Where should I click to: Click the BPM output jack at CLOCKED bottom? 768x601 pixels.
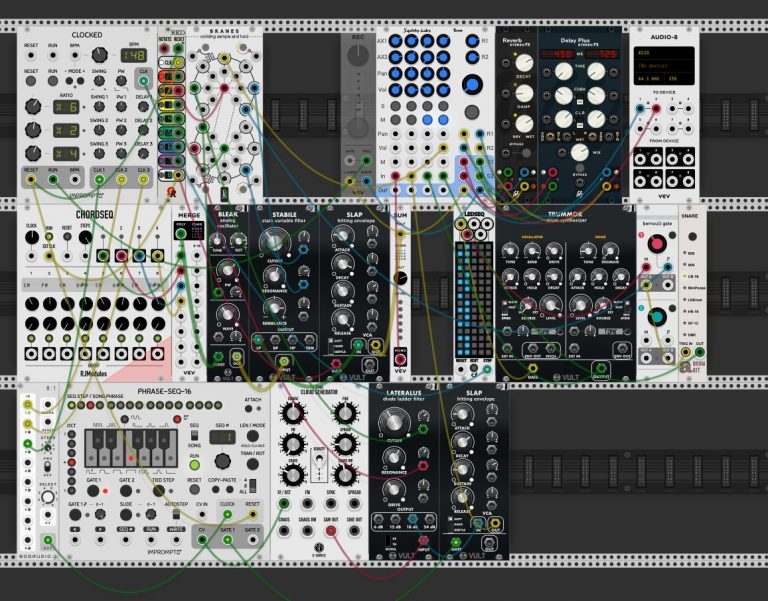pyautogui.click(x=75, y=180)
